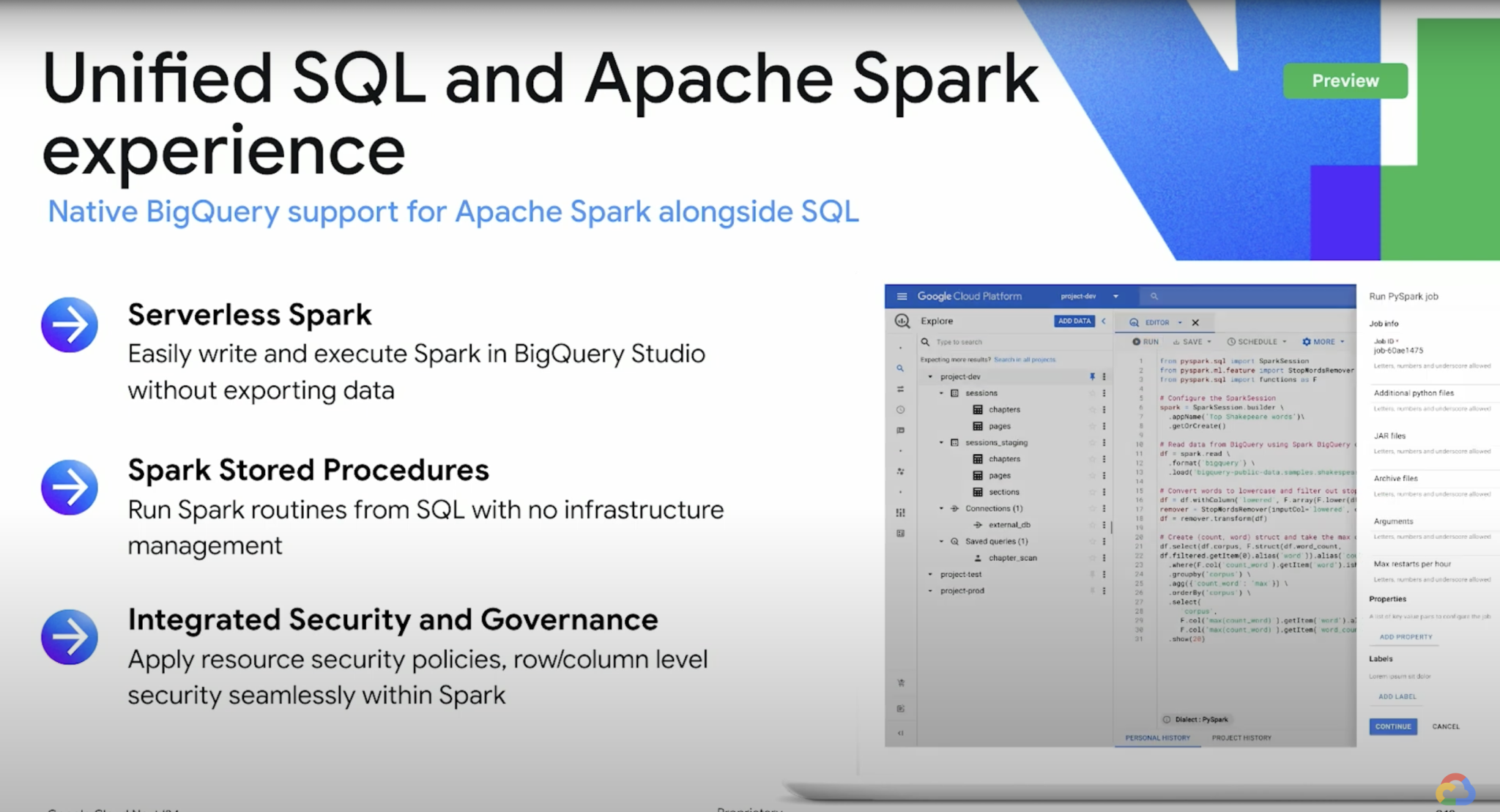Click the CONTINUE button in Run PySpark job panel
The height and width of the screenshot is (812, 1500).
(1392, 726)
